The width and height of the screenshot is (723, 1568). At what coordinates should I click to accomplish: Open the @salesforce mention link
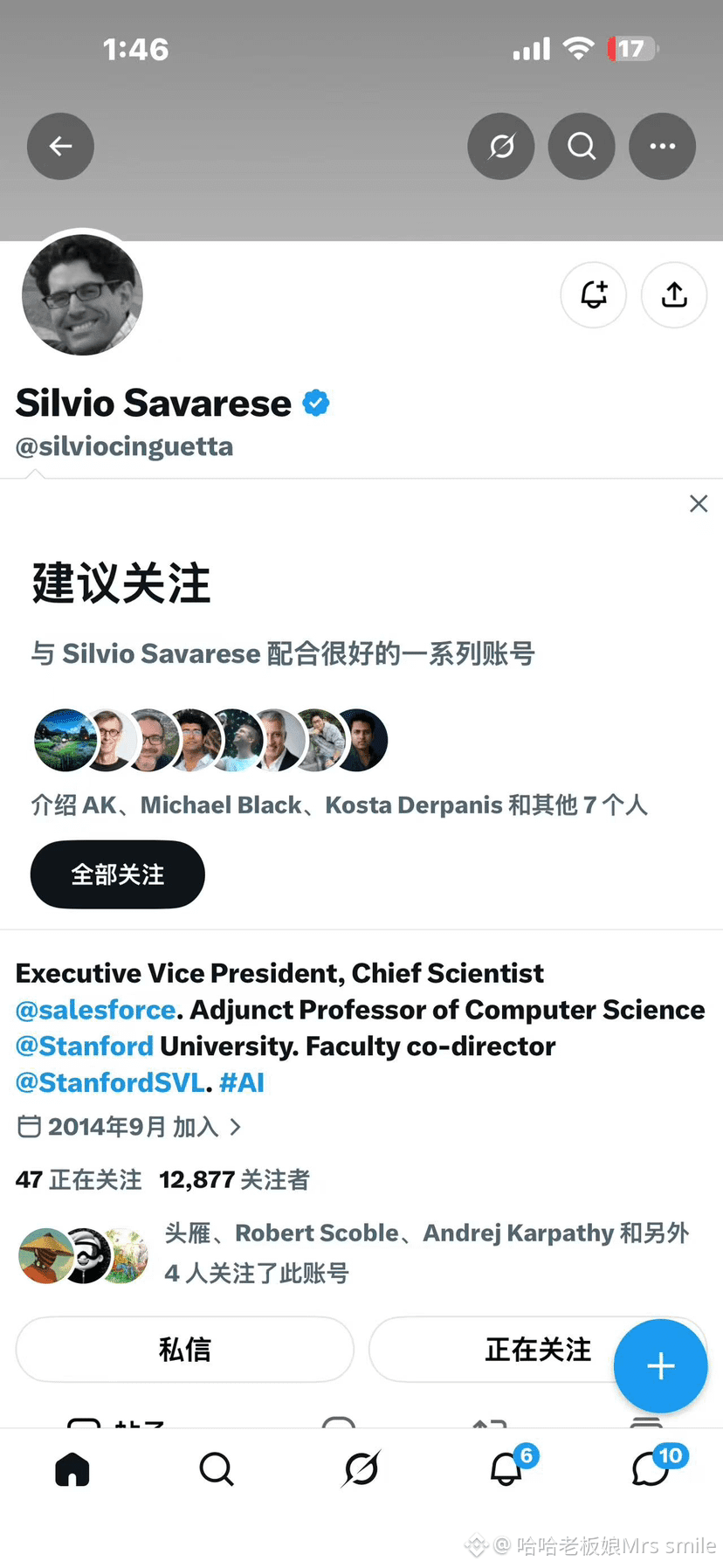pos(96,1010)
